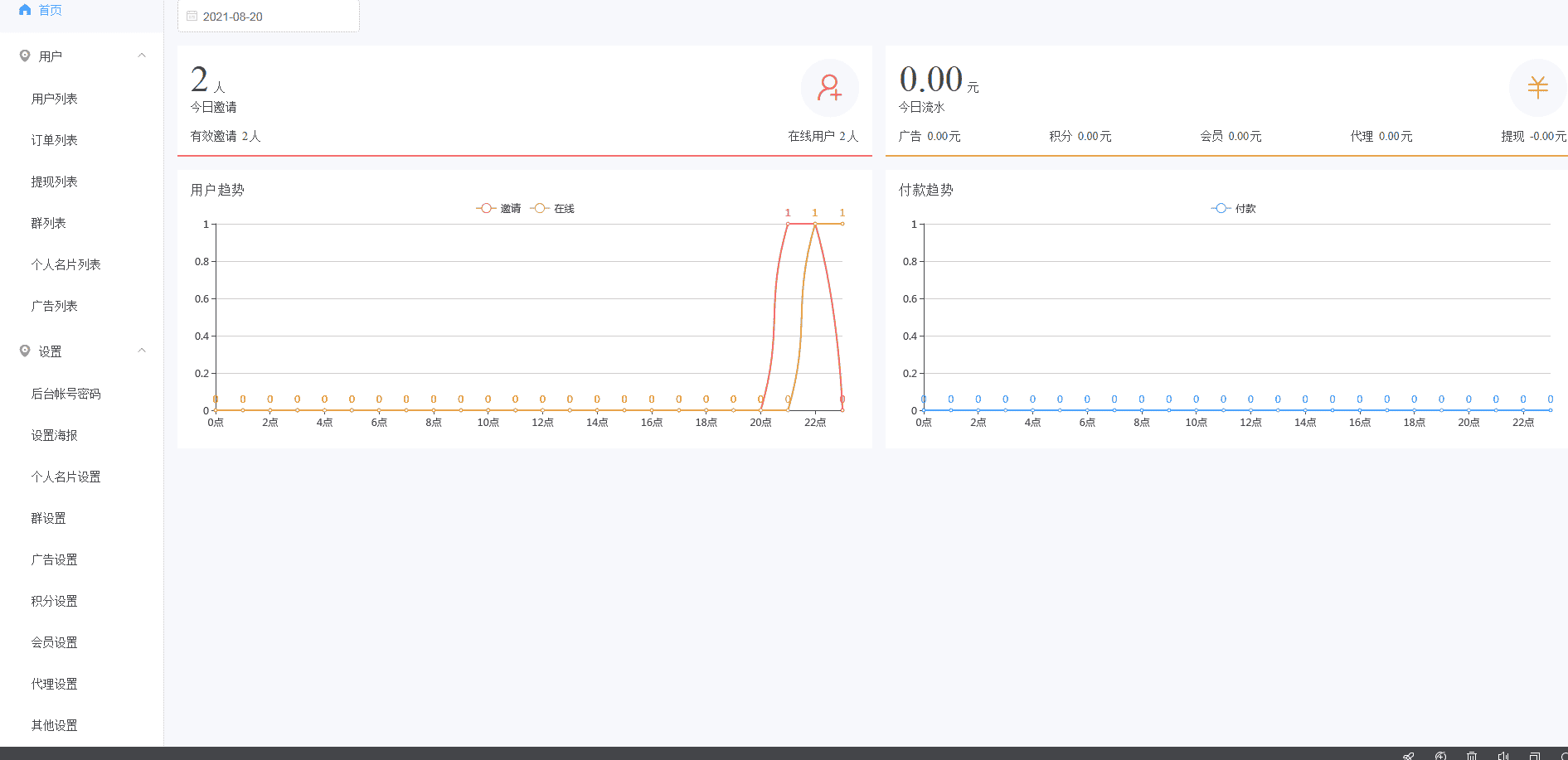The height and width of the screenshot is (760, 1568).
Task: Click the speaker volume icon in the bottom bar
Action: coord(1503,755)
